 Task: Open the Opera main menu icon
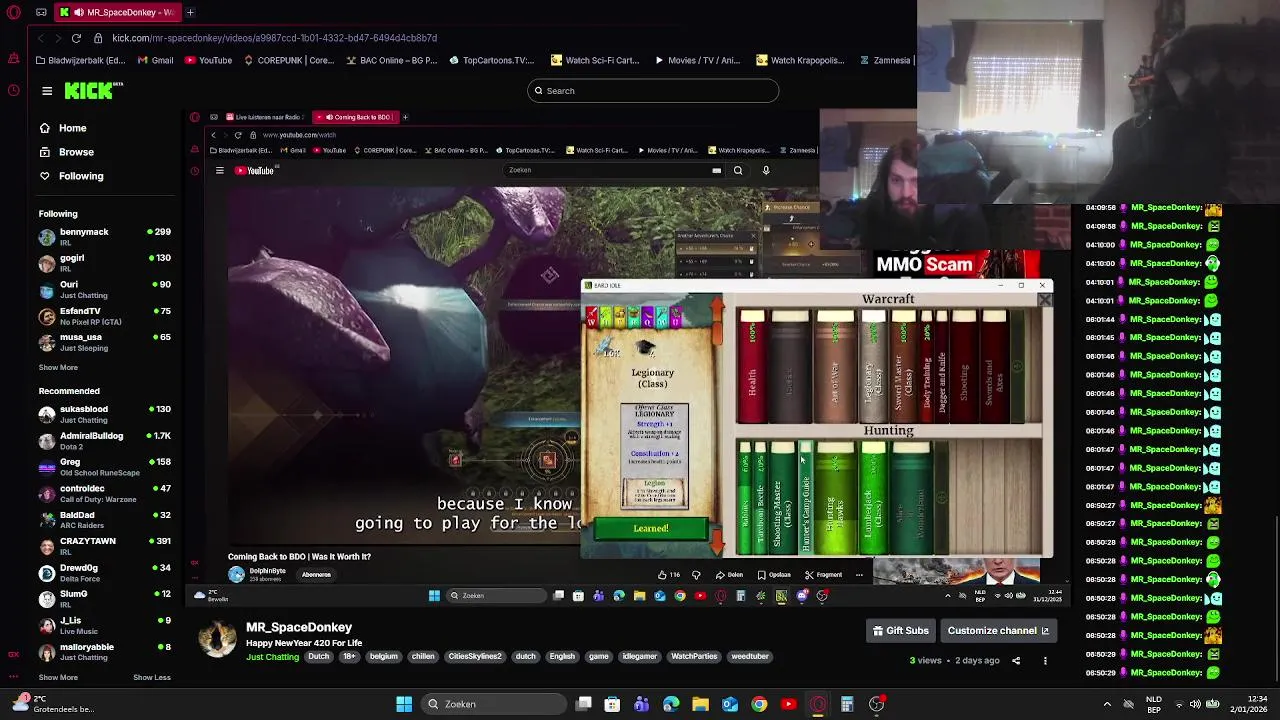point(14,12)
